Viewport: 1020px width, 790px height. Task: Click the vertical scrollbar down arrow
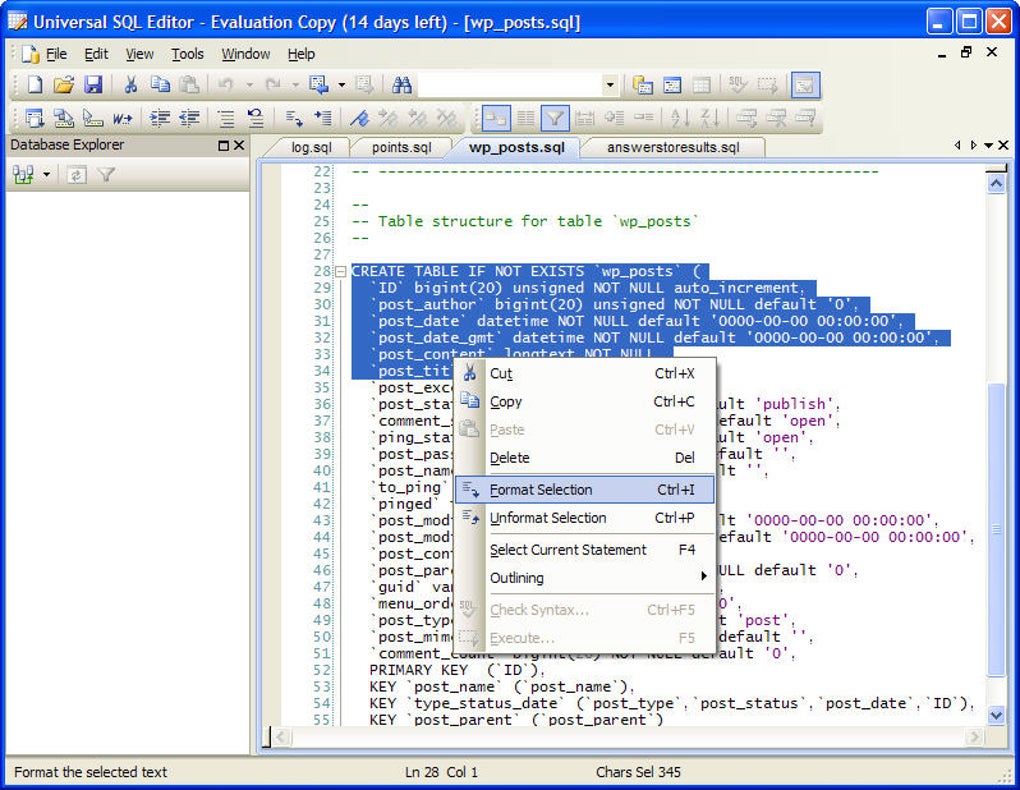[x=995, y=715]
